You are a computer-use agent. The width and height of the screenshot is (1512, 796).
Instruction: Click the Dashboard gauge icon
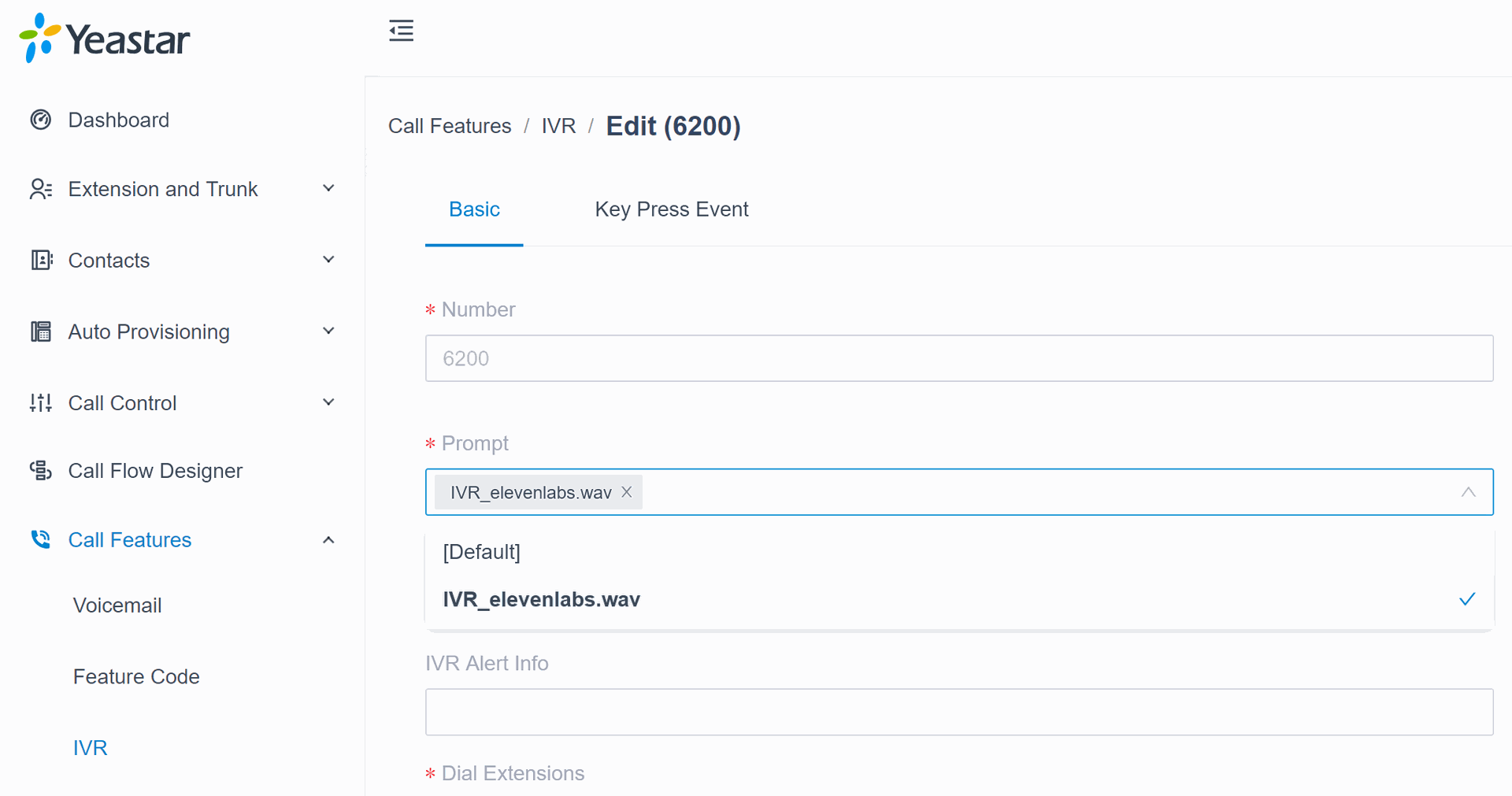click(x=41, y=120)
